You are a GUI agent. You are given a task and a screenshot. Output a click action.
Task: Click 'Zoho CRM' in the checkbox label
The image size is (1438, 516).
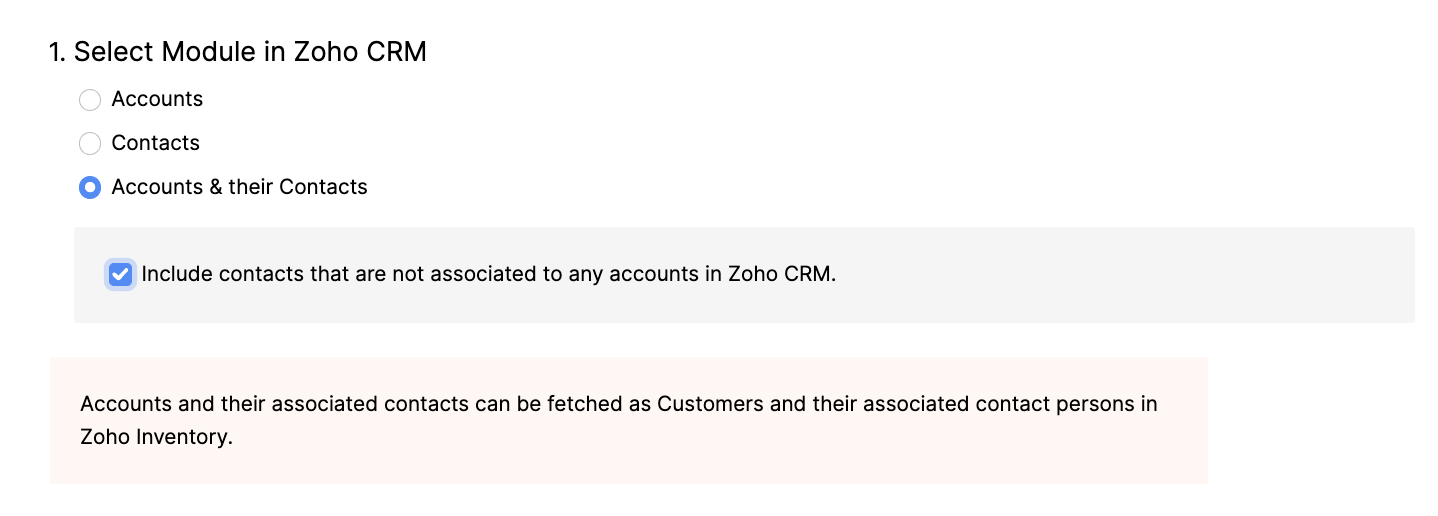click(781, 274)
